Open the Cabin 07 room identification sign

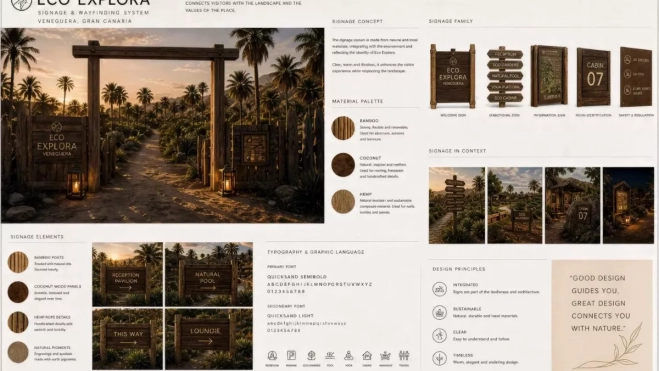(593, 77)
